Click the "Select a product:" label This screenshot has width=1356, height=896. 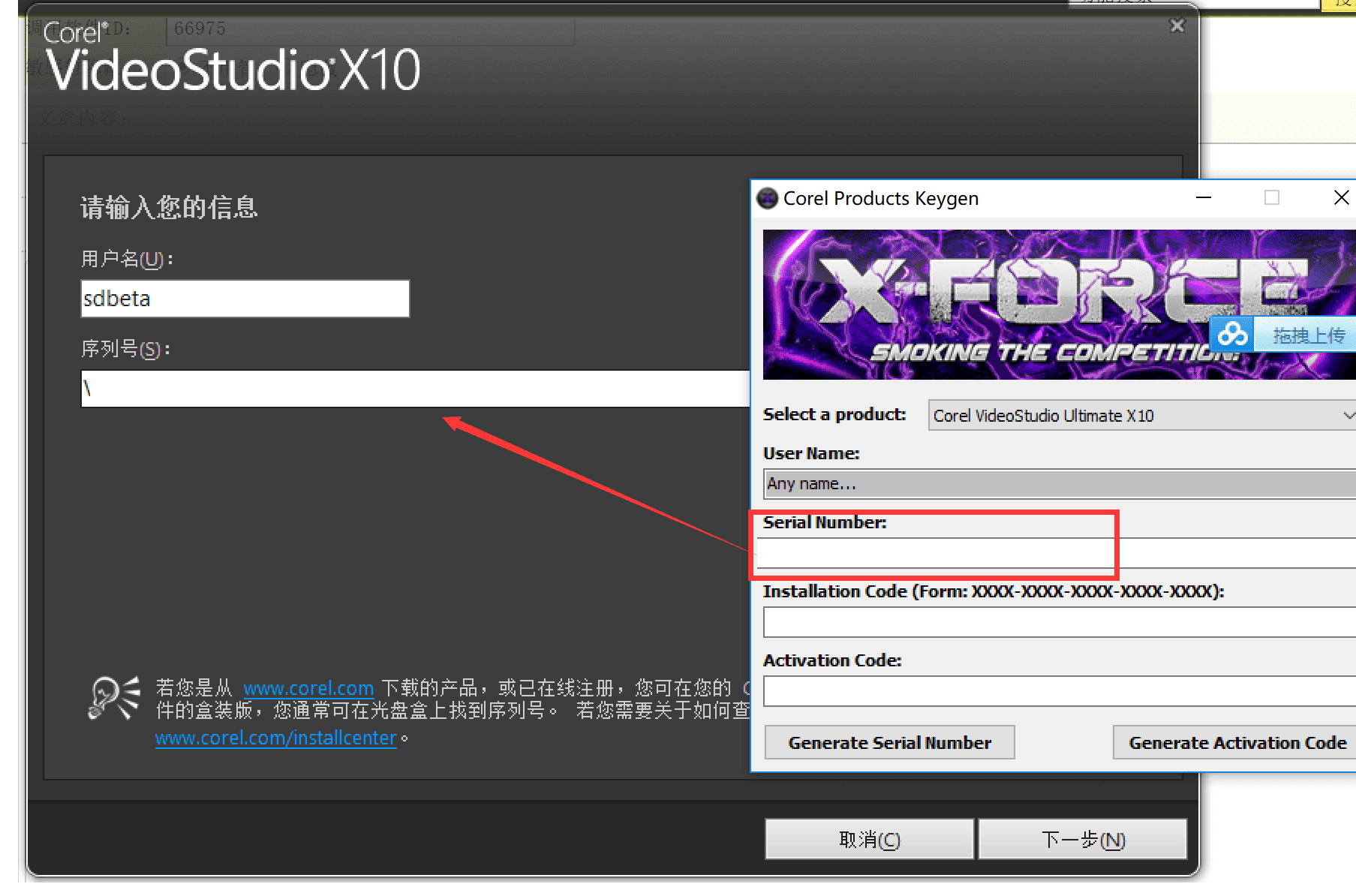point(834,414)
